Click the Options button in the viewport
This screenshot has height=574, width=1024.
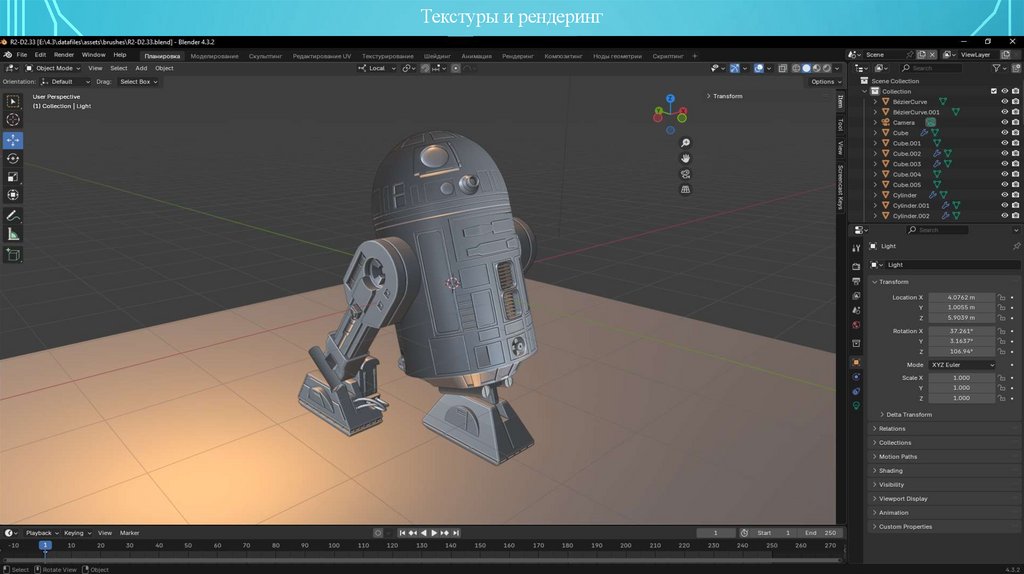tap(823, 82)
